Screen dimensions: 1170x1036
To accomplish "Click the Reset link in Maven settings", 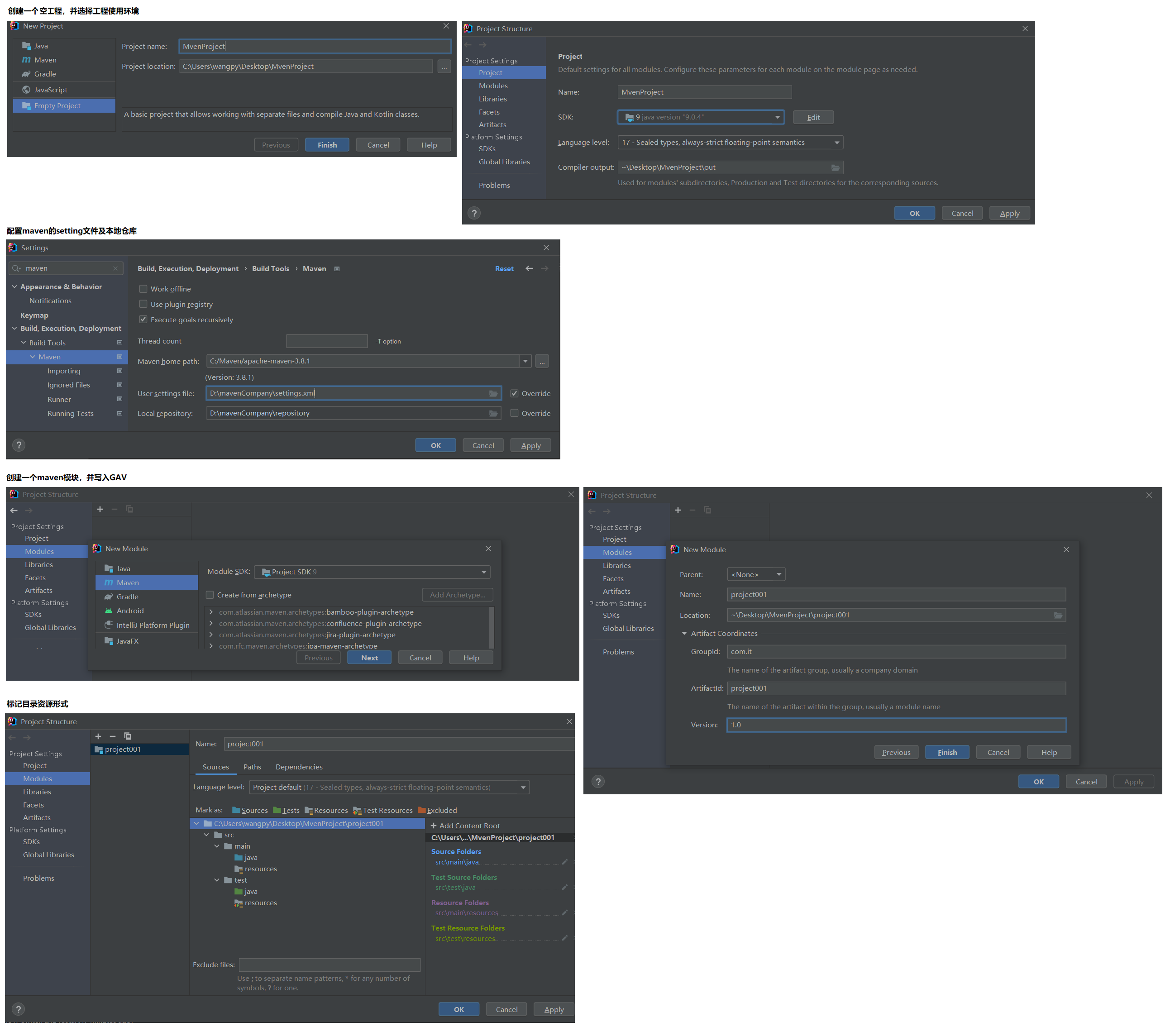I will tap(504, 268).
